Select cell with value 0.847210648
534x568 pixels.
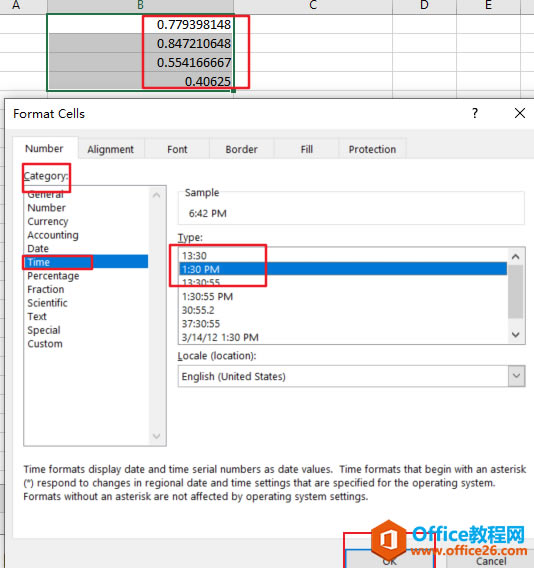click(140, 43)
